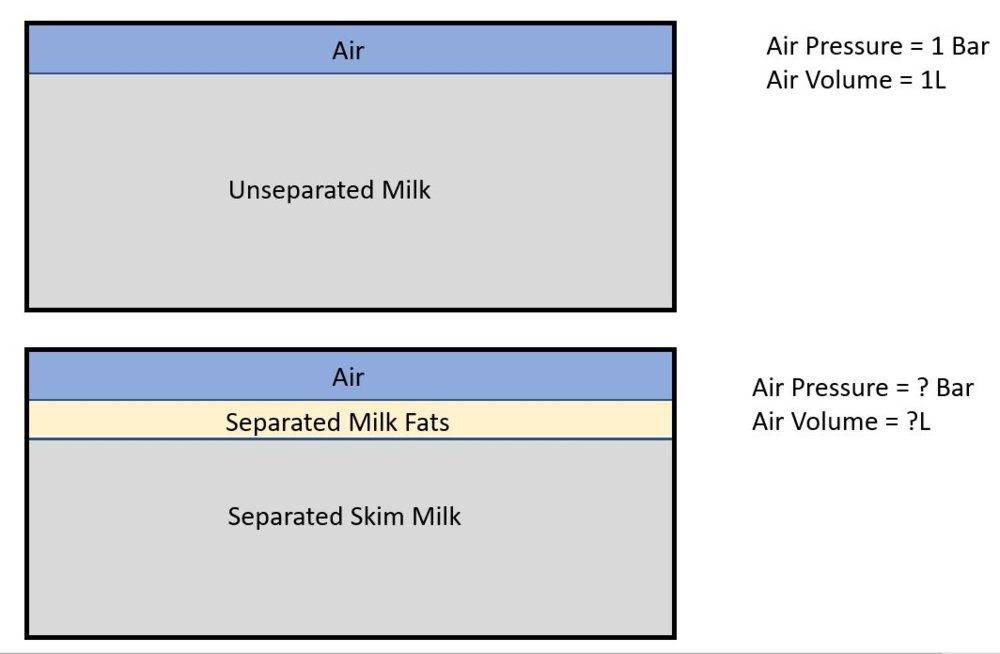1000x654 pixels.
Task: Click the "Air Pressure = 1 Bar" text
Action: (877, 46)
